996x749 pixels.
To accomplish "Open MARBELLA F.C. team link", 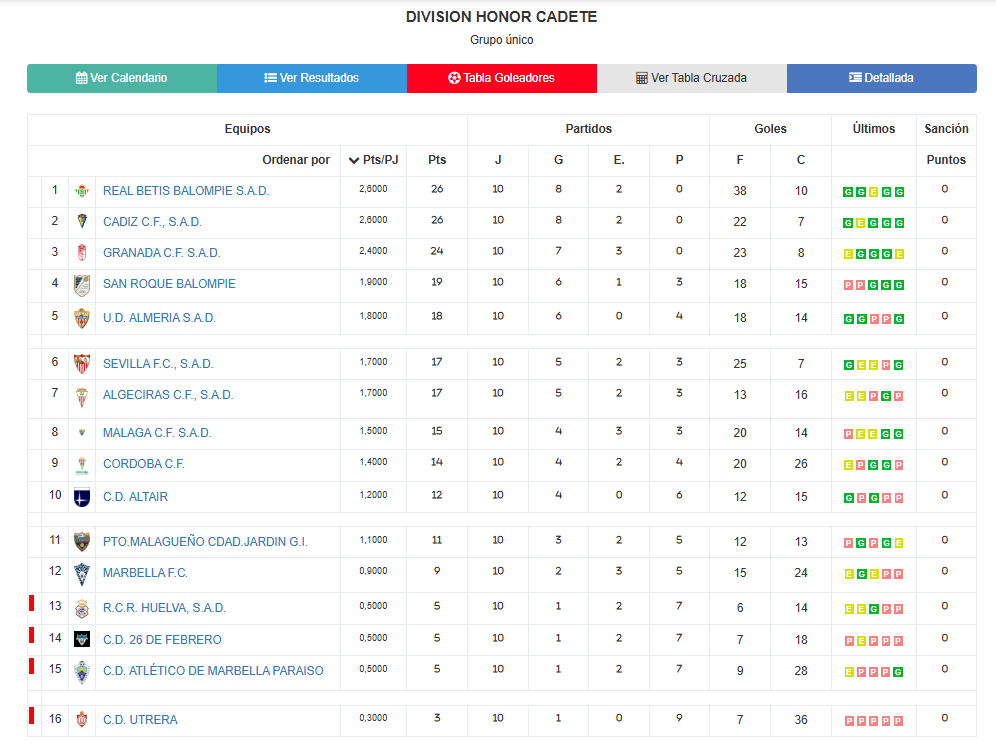I will (145, 573).
